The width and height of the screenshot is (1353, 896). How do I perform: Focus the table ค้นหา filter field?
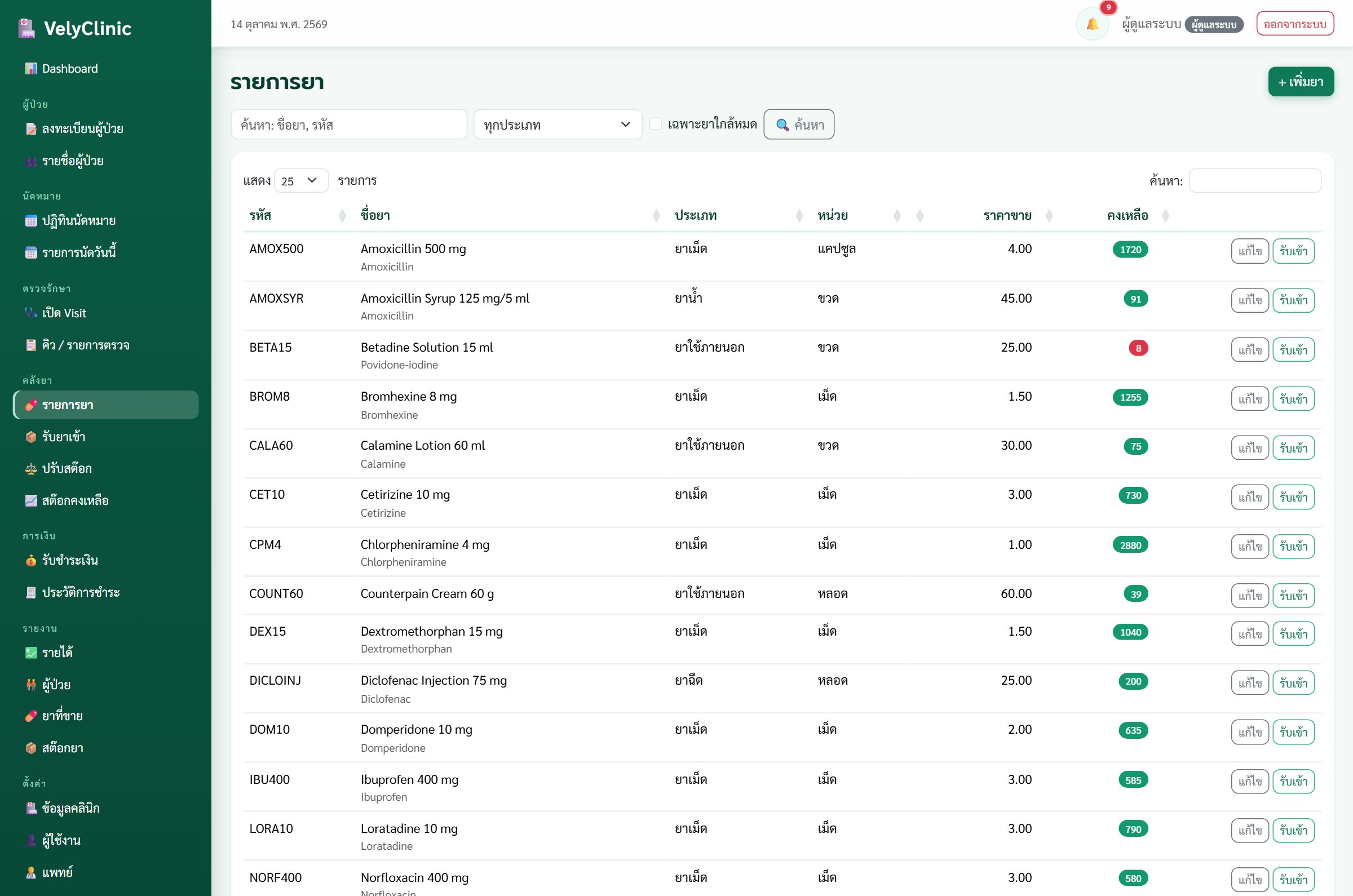(x=1255, y=180)
